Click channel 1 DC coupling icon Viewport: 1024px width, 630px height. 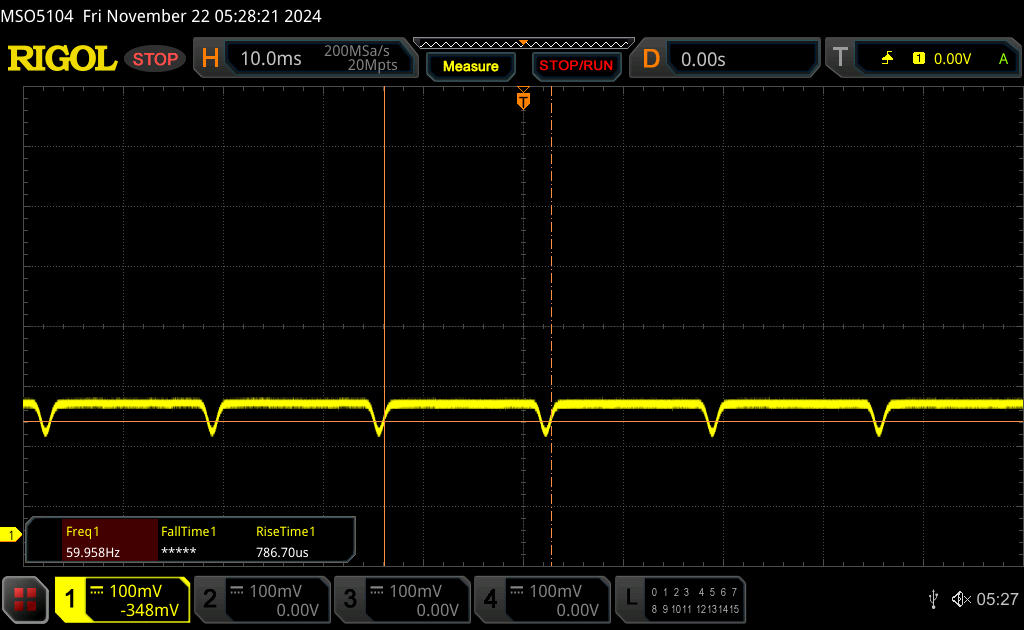[97, 591]
